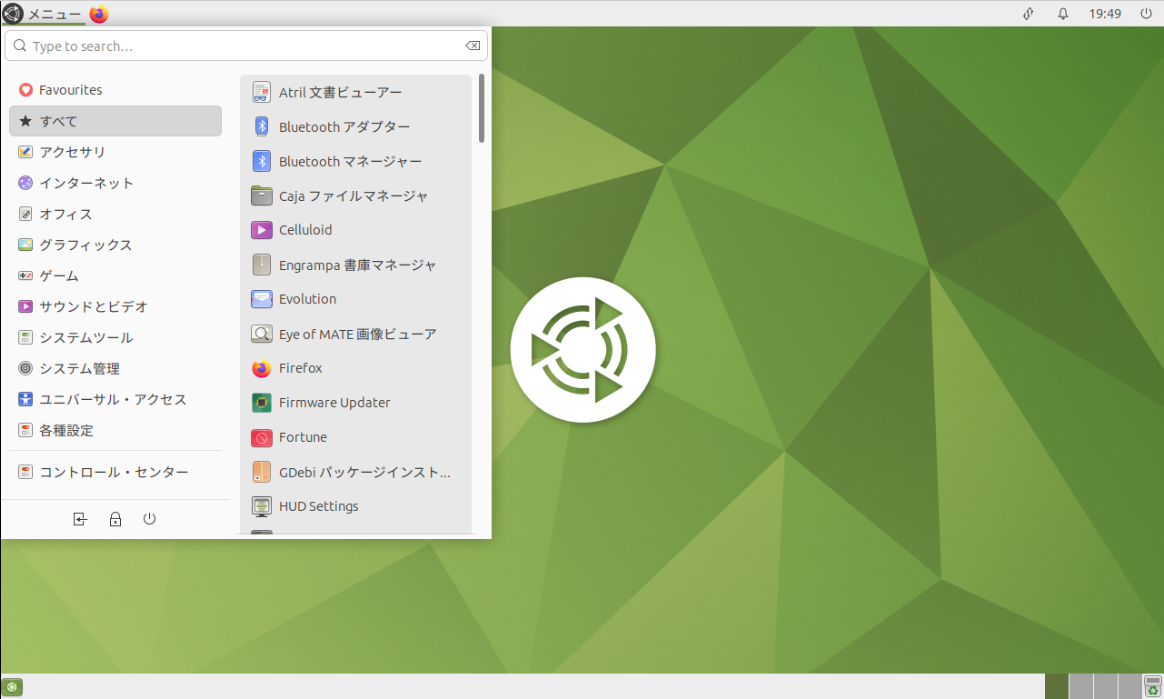
Task: Open HUD Settings
Action: coord(318,506)
